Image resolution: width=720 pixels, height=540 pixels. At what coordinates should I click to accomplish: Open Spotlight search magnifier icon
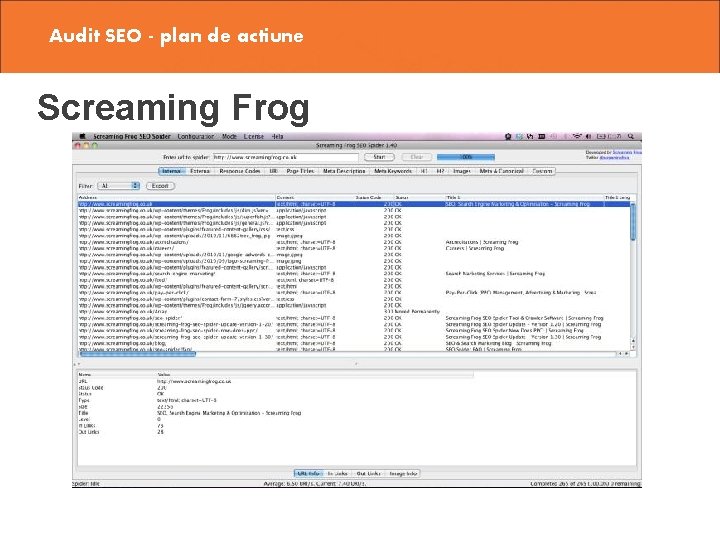[631, 136]
